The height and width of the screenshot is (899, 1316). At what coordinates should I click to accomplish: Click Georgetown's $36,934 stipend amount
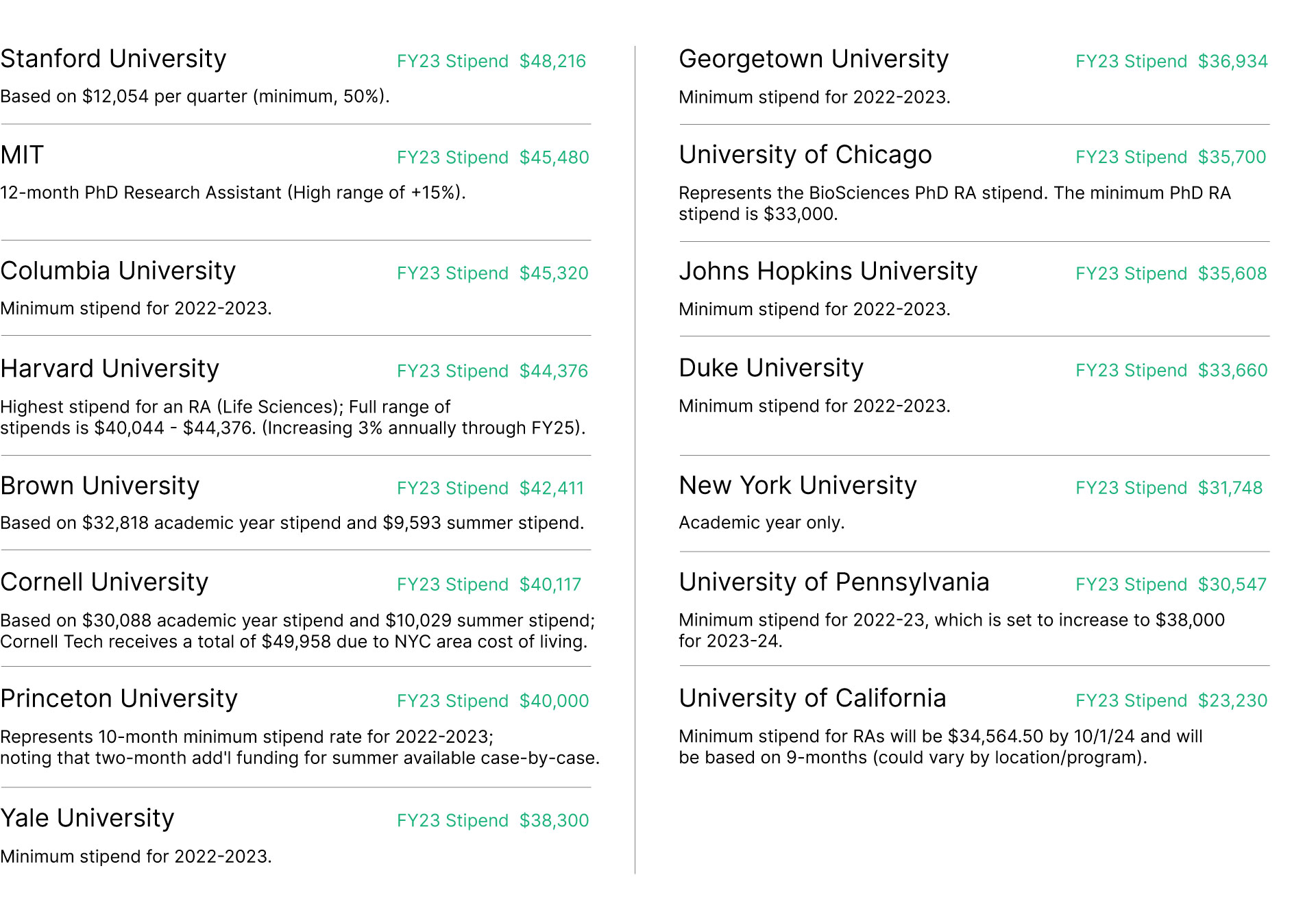pyautogui.click(x=1232, y=62)
